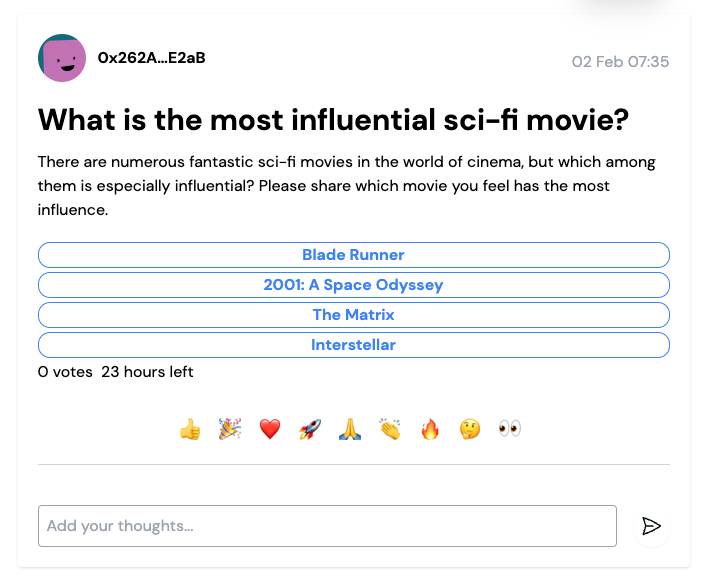Click the Add your thoughts field
705x582 pixels.
(327, 526)
